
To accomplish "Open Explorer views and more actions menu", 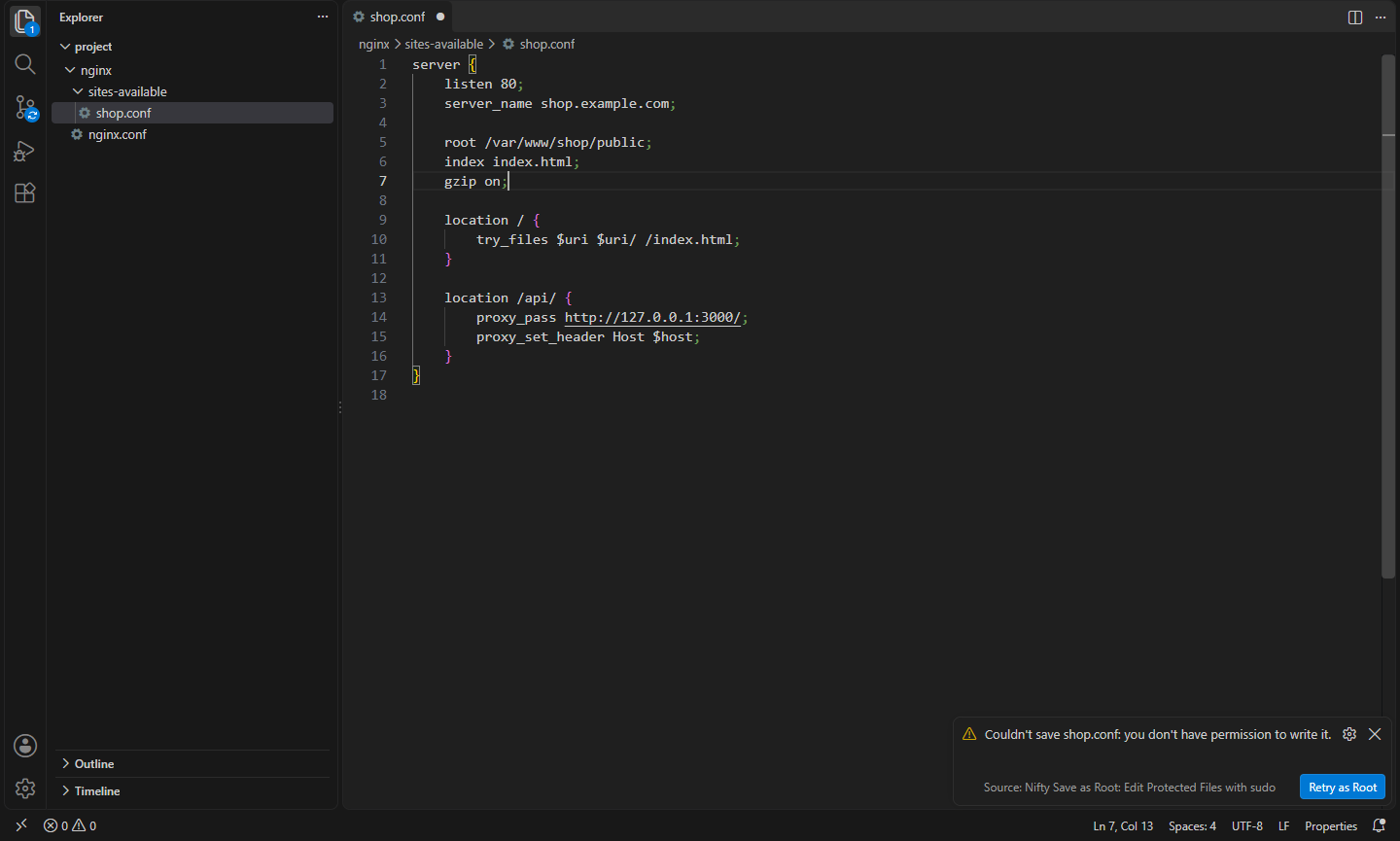I will [x=323, y=17].
